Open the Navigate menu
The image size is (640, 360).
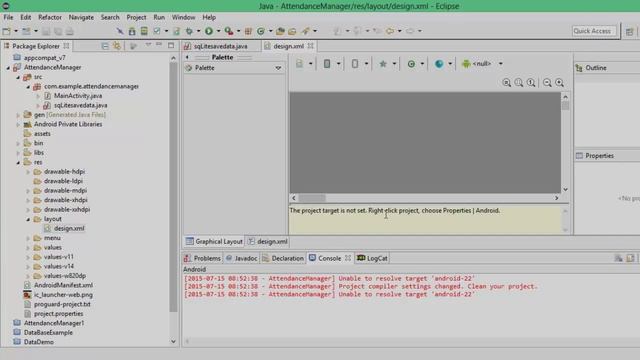pos(81,18)
